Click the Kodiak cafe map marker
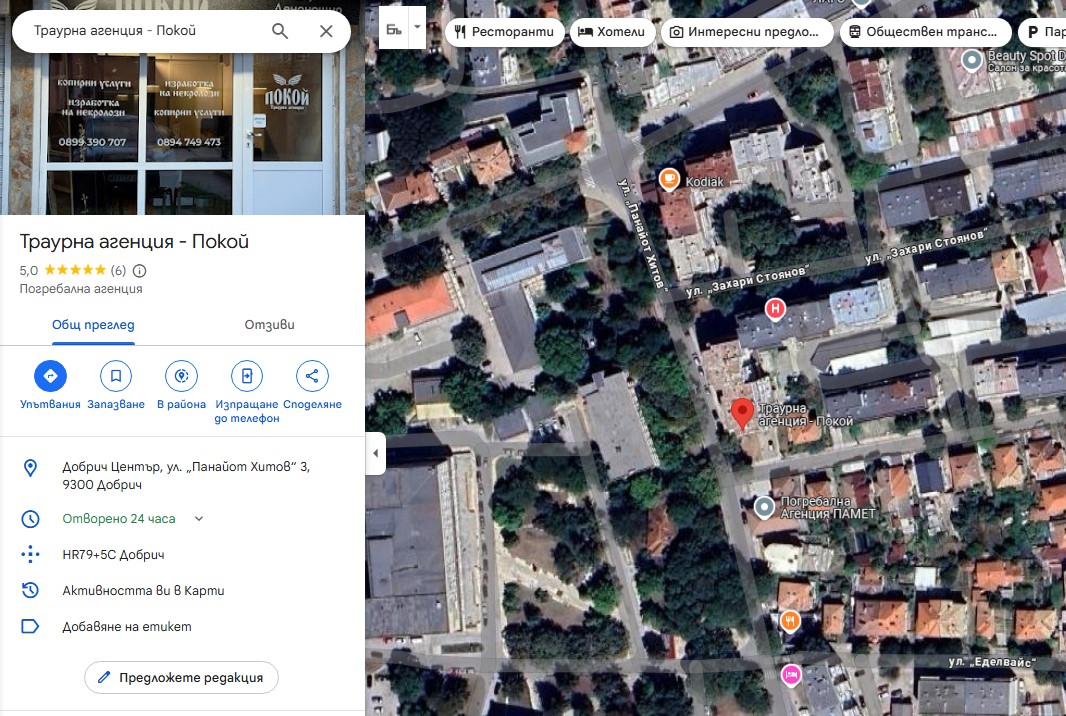Screen dimensions: 1066x716 click(x=669, y=179)
